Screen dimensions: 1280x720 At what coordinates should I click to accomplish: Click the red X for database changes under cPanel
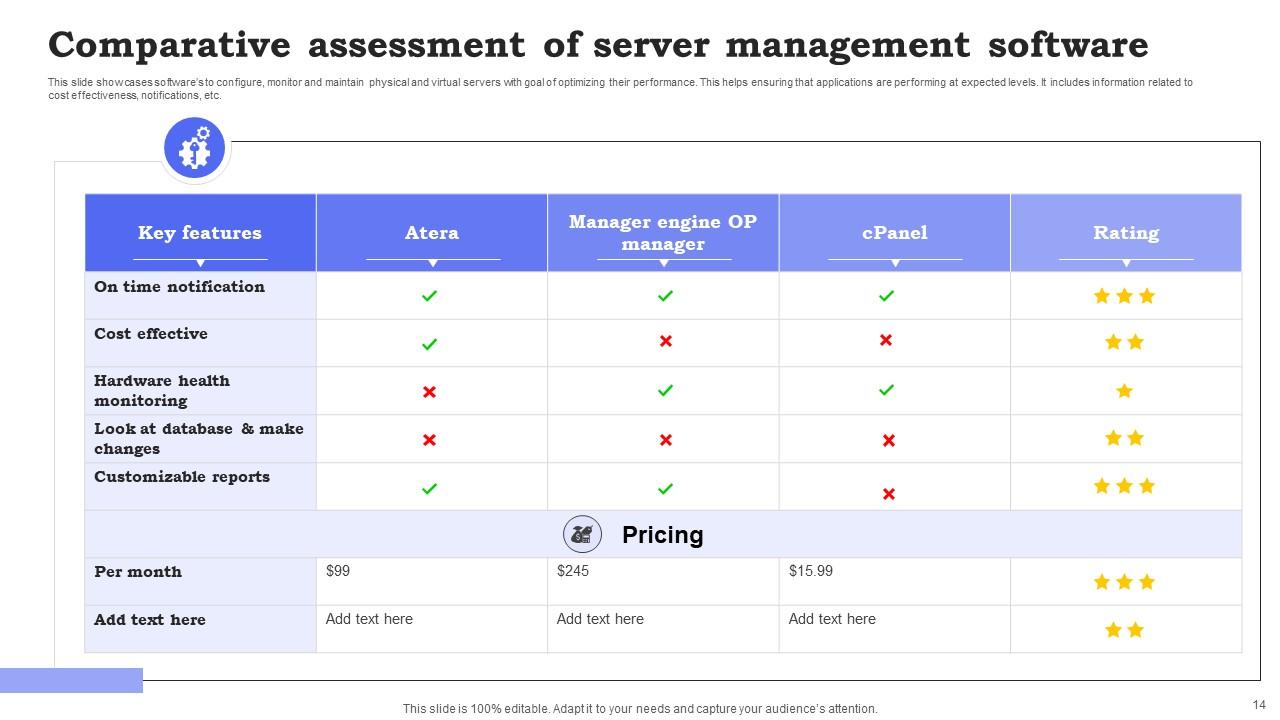pyautogui.click(x=885, y=438)
